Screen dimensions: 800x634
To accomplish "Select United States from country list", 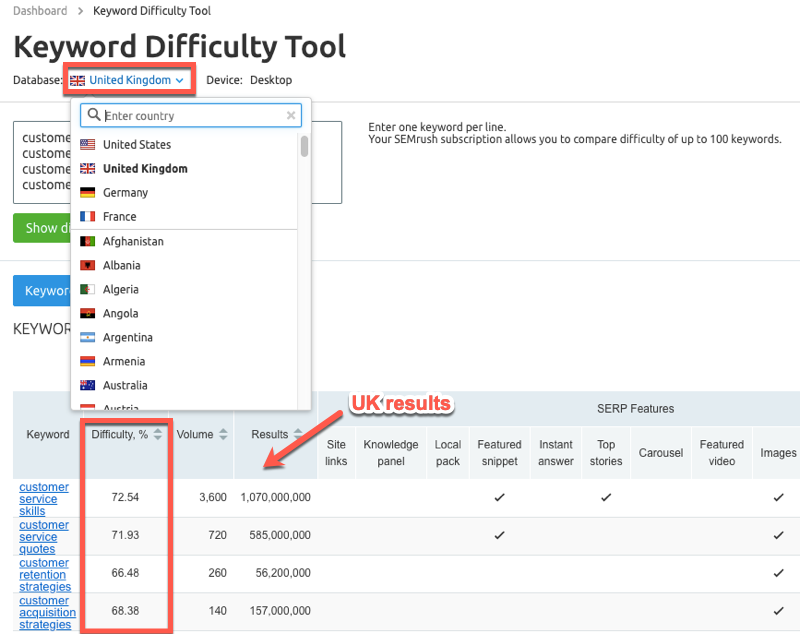I will 136,145.
